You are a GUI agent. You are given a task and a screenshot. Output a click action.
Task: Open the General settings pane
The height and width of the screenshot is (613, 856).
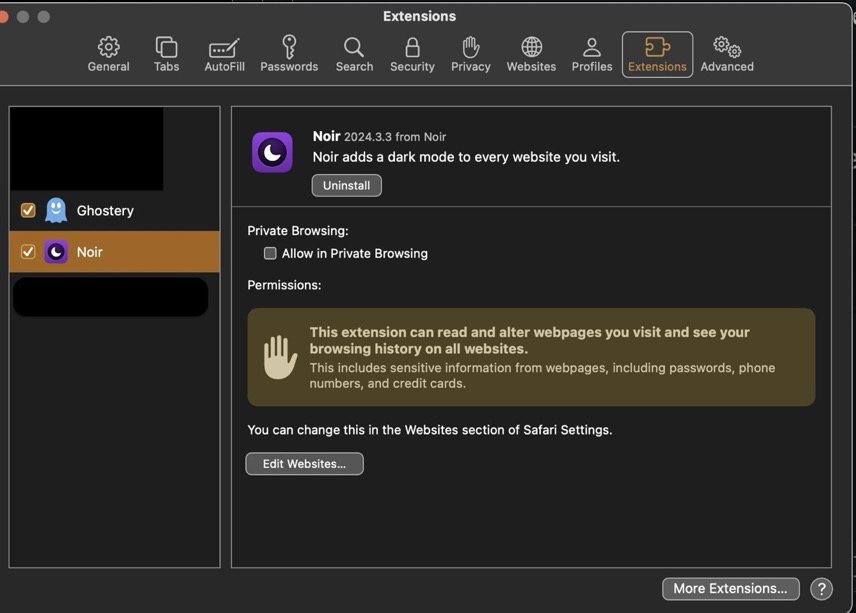(109, 55)
